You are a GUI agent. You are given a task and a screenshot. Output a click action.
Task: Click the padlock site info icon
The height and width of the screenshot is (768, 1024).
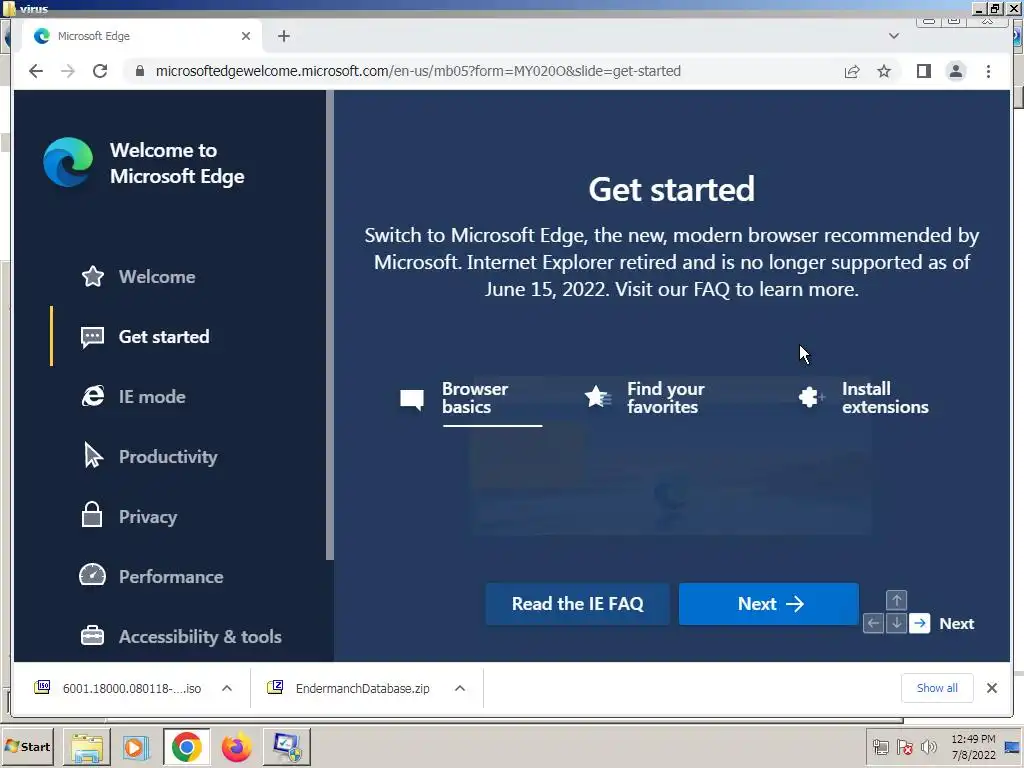pos(139,71)
